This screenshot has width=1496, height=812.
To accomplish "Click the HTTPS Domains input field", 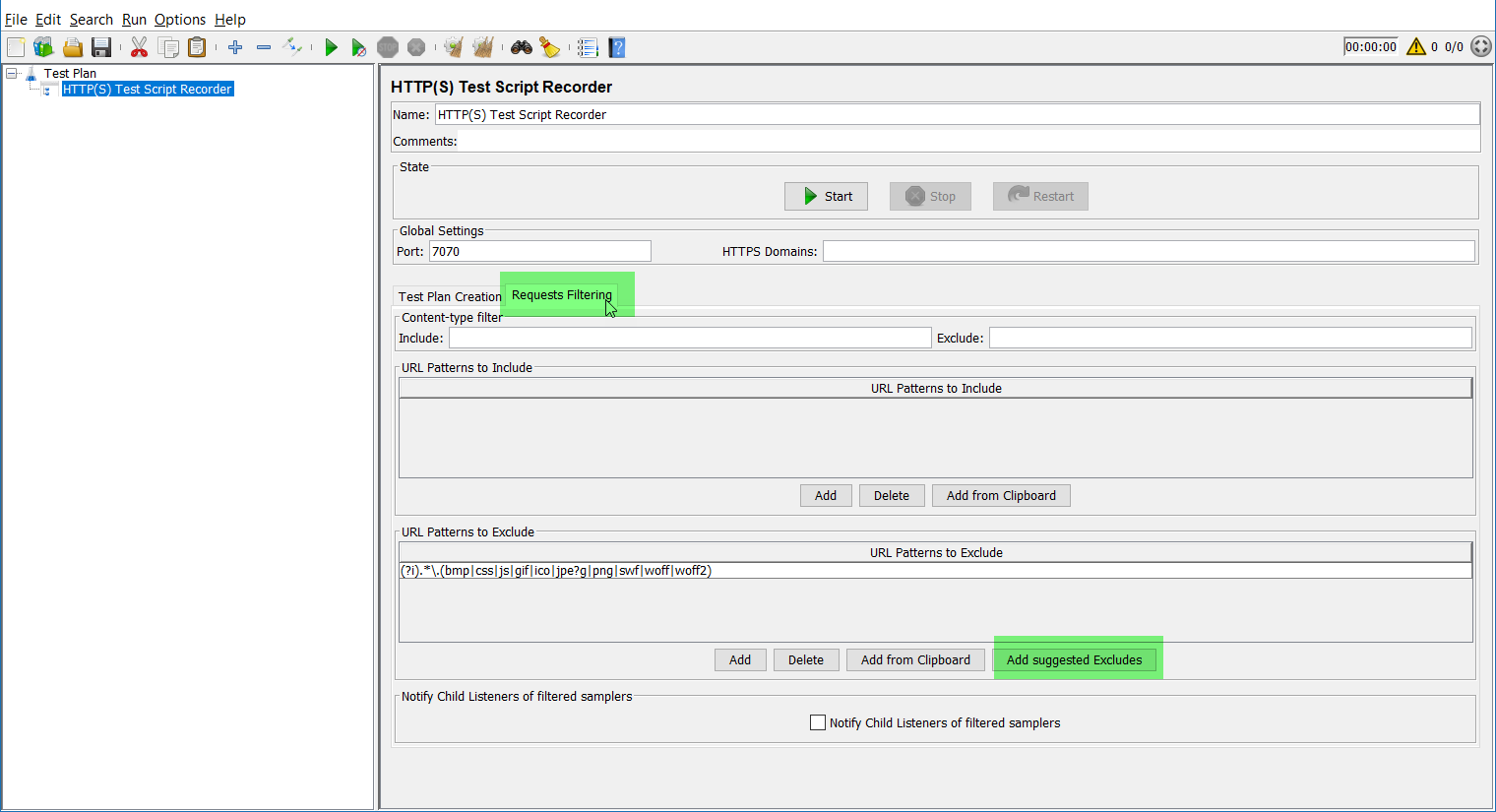I will click(1149, 251).
